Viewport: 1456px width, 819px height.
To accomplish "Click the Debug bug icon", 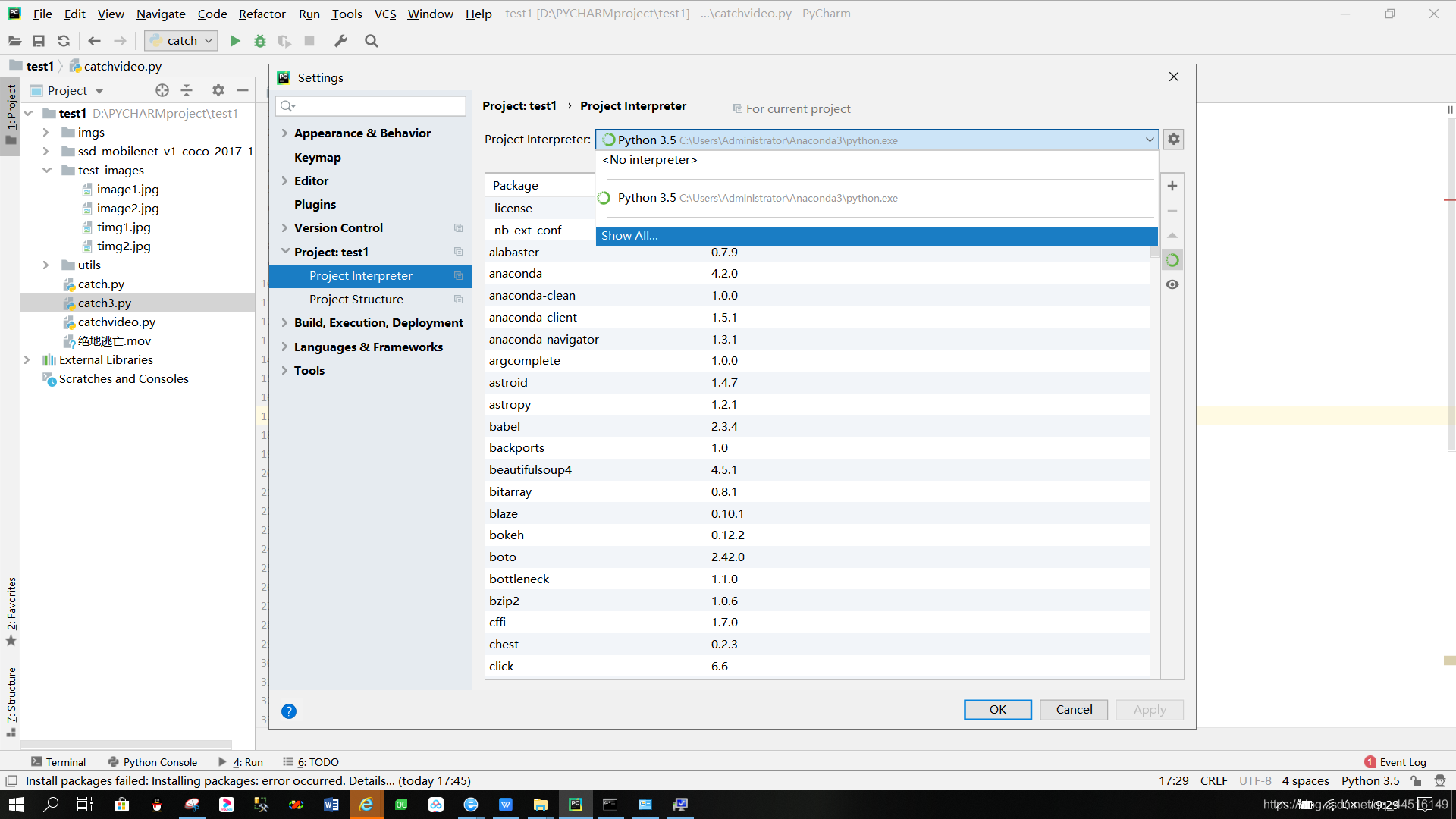I will coord(260,41).
